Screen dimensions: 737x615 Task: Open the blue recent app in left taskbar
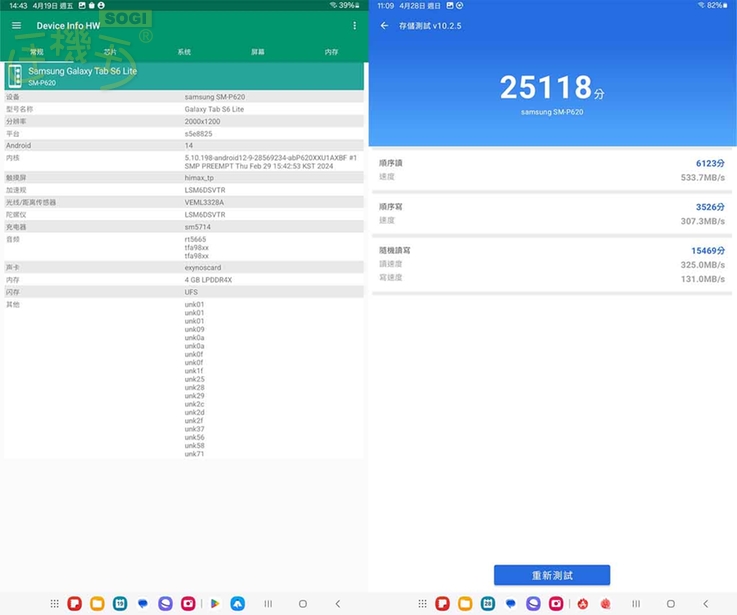[237, 603]
